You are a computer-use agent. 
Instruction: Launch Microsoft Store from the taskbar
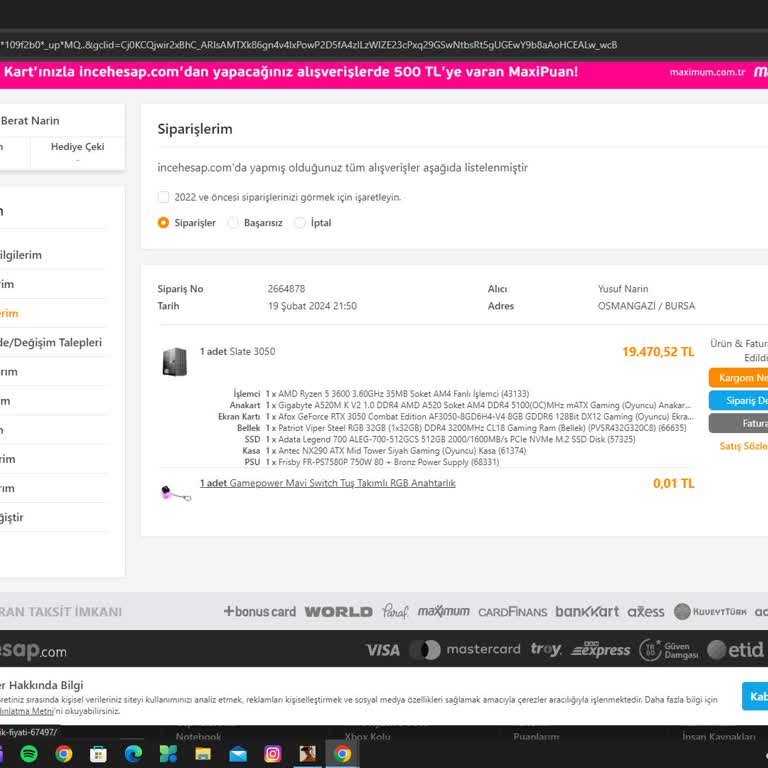(x=98, y=753)
